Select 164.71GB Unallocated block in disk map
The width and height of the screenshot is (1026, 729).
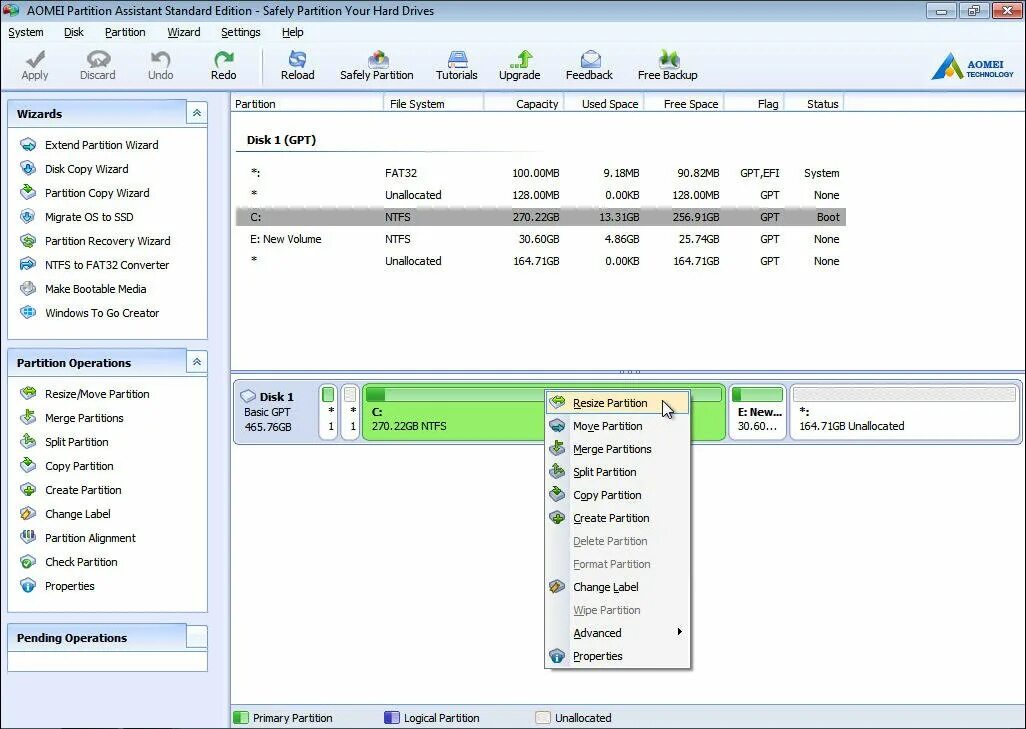pos(904,412)
